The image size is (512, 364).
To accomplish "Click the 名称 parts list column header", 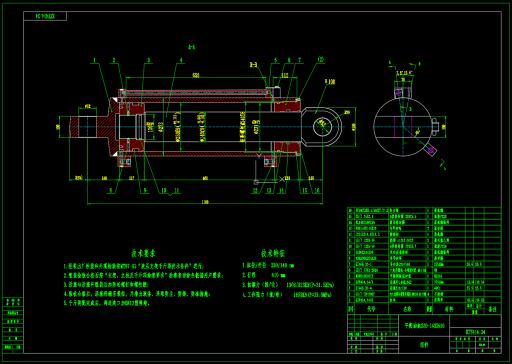I will point(407,309).
